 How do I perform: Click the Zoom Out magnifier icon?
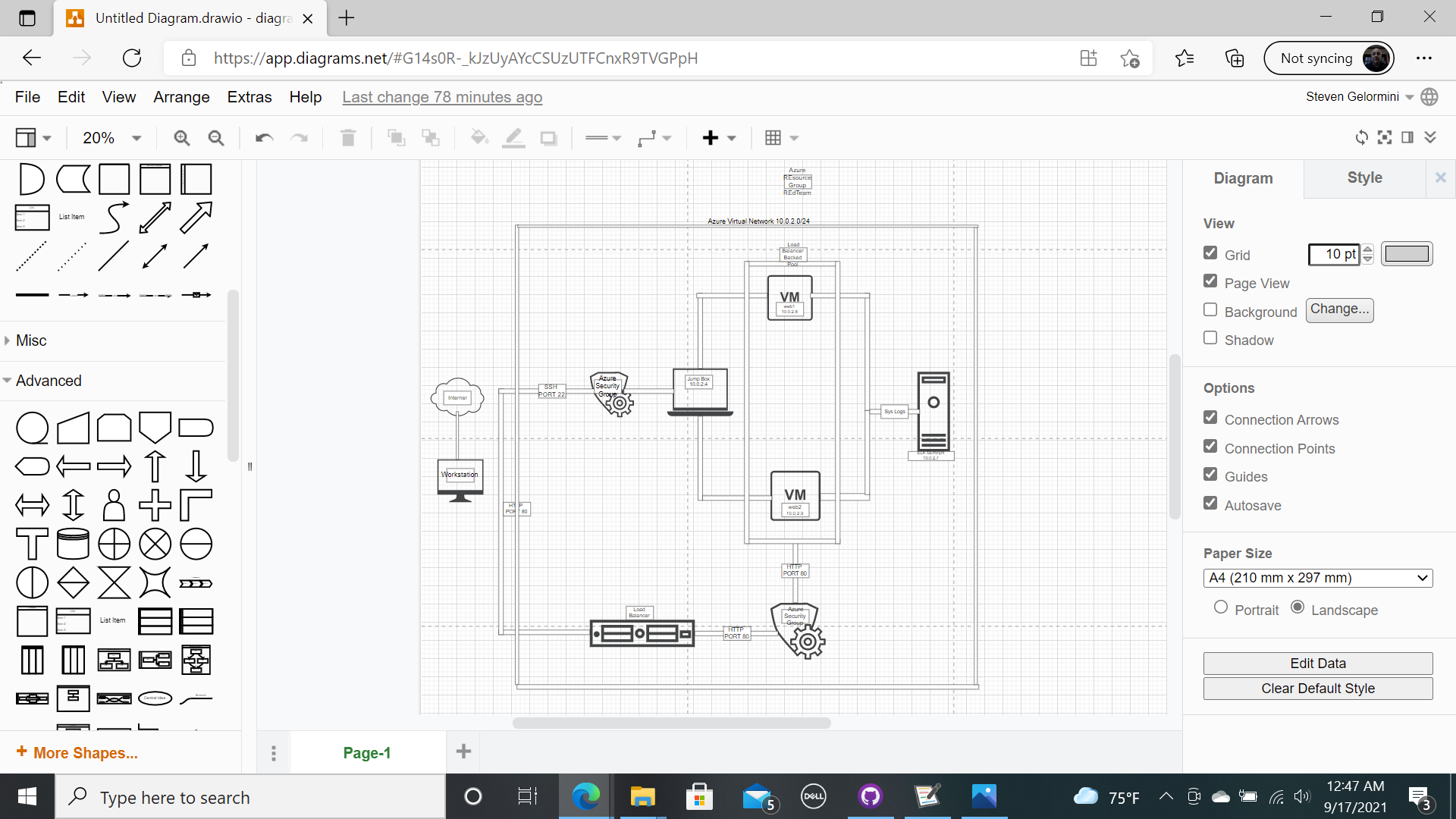[216, 138]
